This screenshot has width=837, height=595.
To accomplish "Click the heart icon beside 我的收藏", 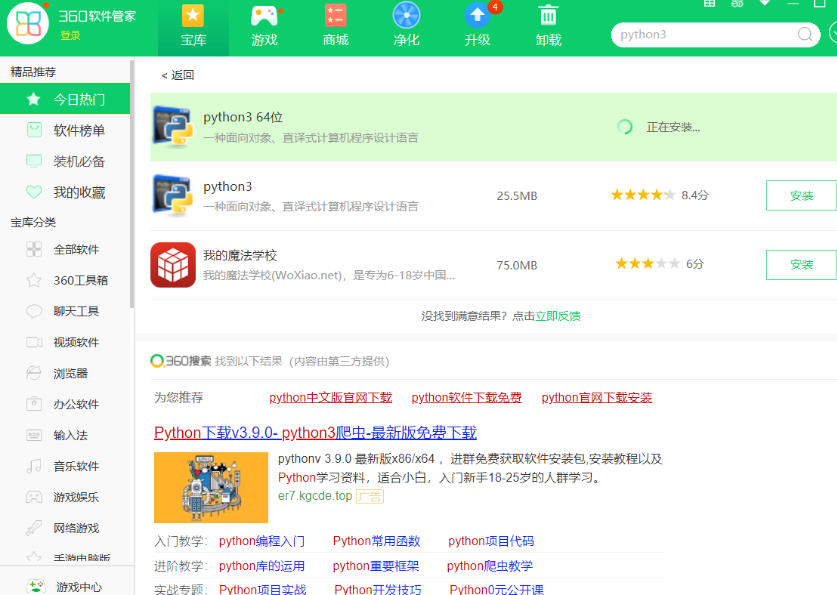I will (34, 192).
